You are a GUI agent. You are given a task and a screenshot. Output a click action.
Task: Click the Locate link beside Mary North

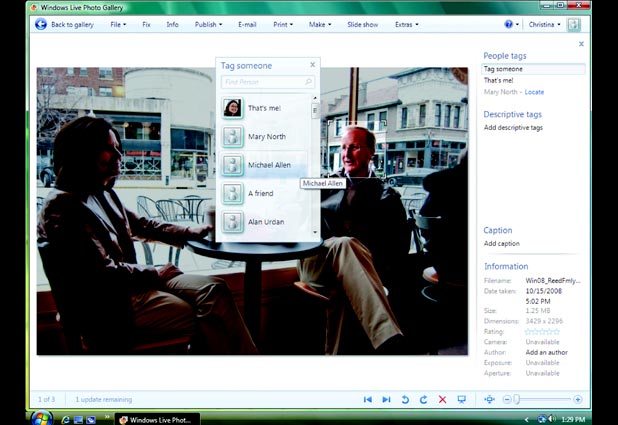(534, 92)
